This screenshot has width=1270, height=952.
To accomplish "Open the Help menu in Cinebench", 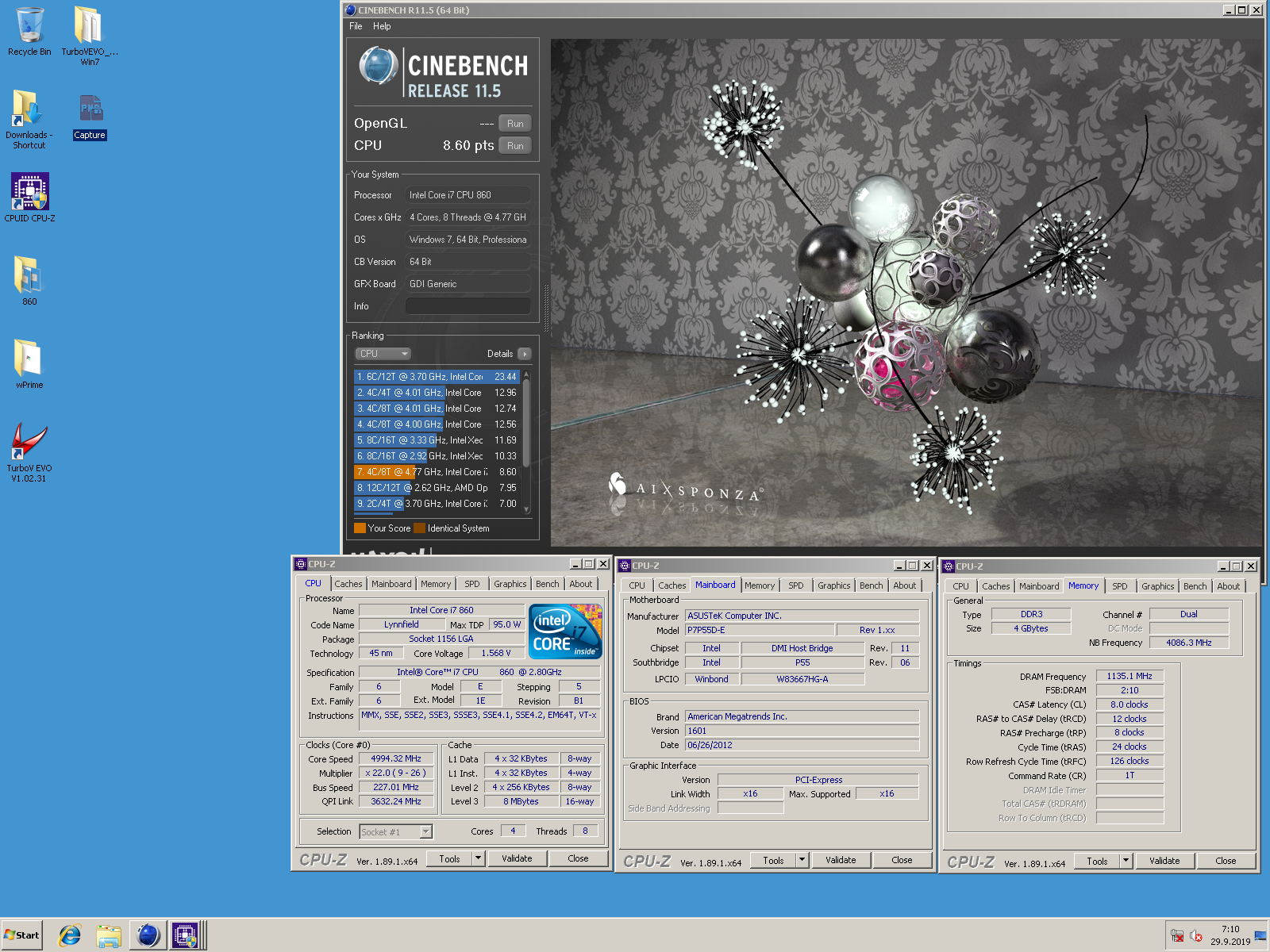I will click(382, 26).
